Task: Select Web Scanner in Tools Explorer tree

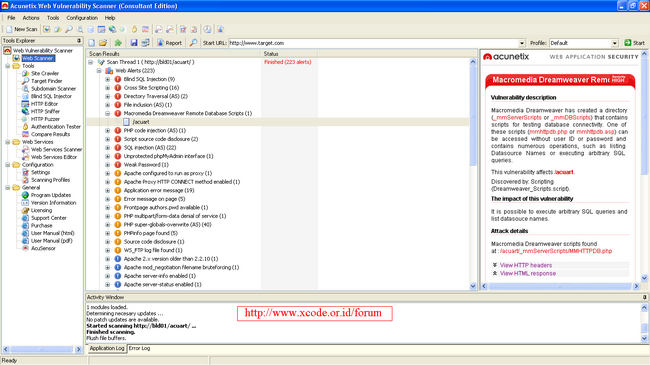Action: [x=38, y=58]
